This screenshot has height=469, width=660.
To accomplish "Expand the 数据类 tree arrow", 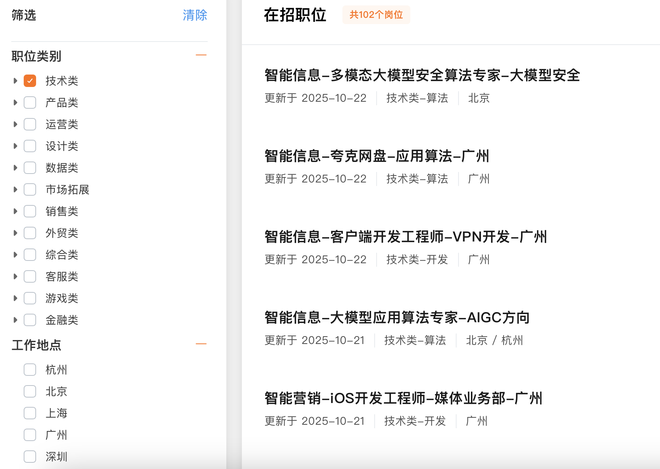I will [15, 168].
